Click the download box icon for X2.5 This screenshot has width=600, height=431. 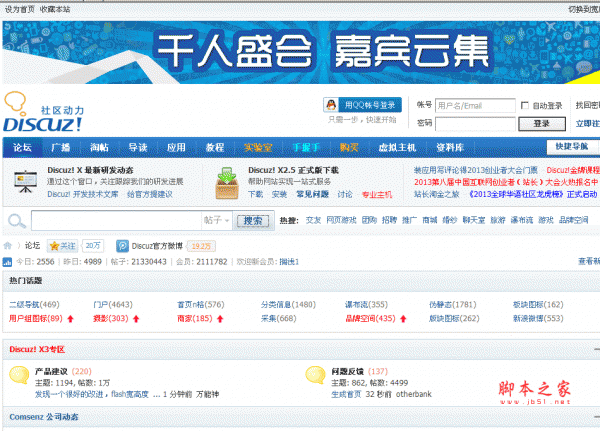coord(227,183)
